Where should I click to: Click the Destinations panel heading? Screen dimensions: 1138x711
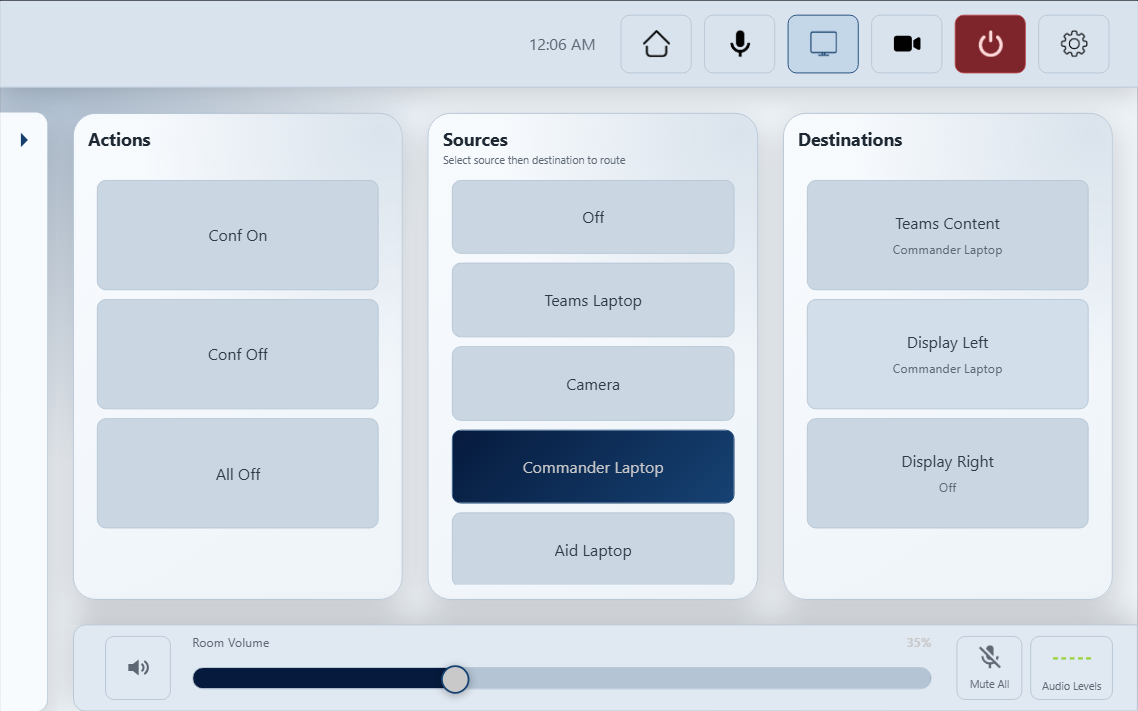click(x=850, y=140)
